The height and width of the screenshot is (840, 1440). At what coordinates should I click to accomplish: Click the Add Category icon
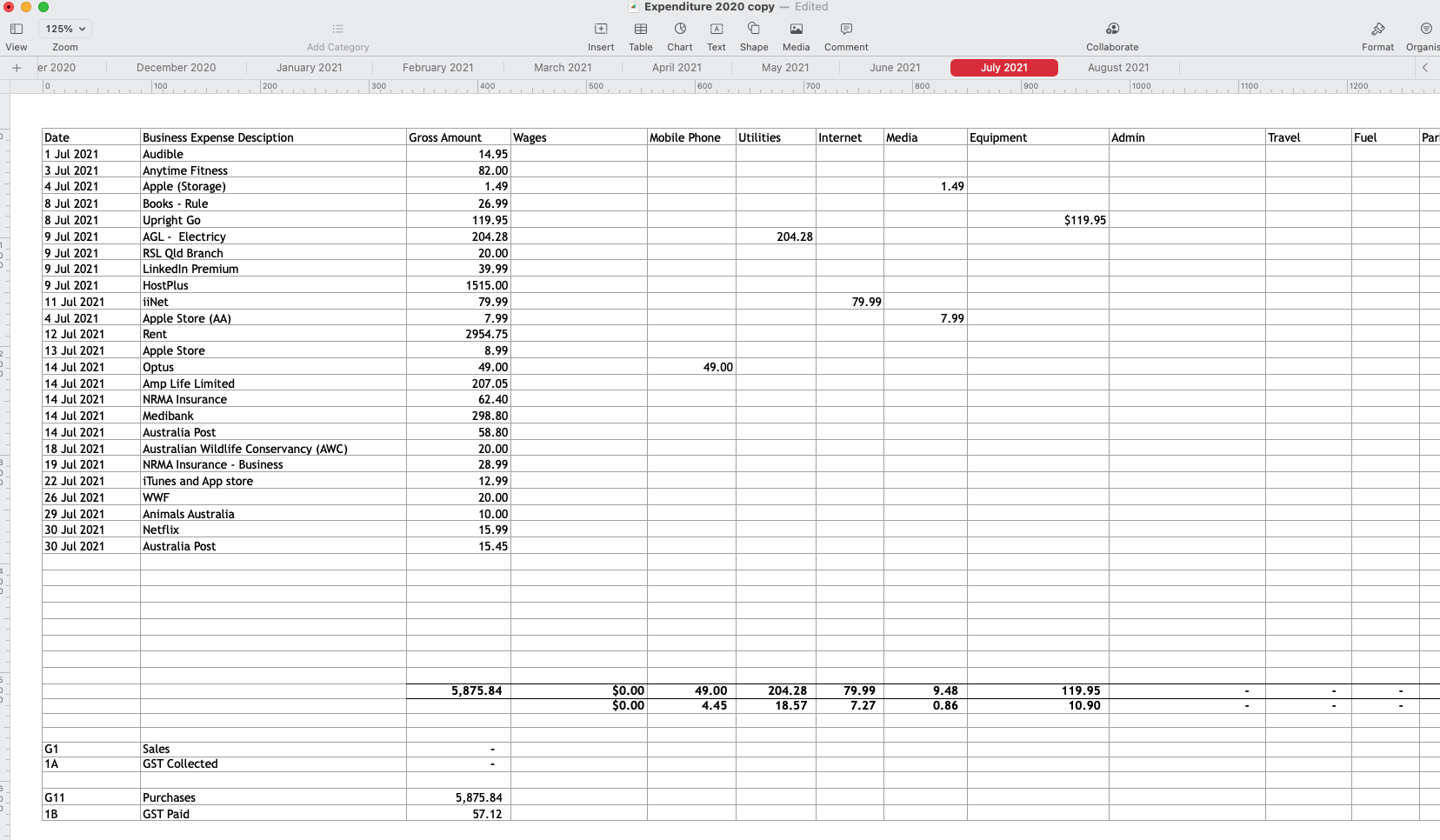point(337,29)
